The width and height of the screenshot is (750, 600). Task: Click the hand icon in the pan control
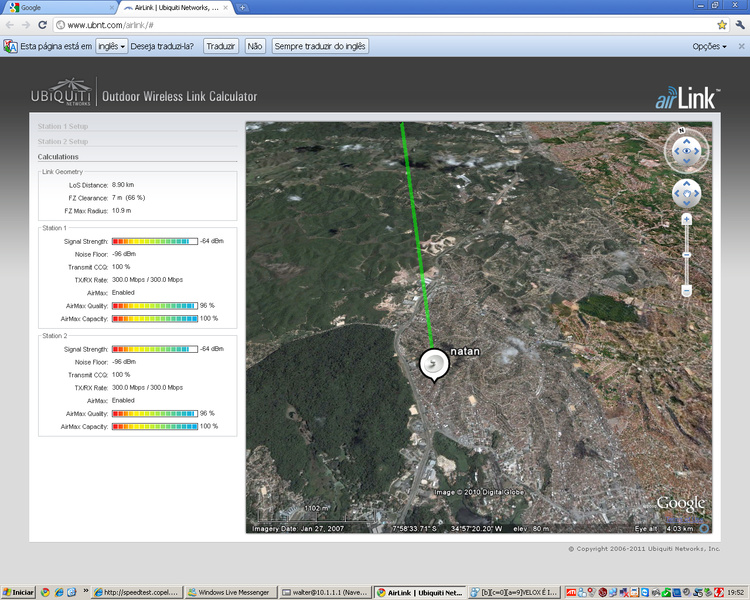pyautogui.click(x=686, y=193)
